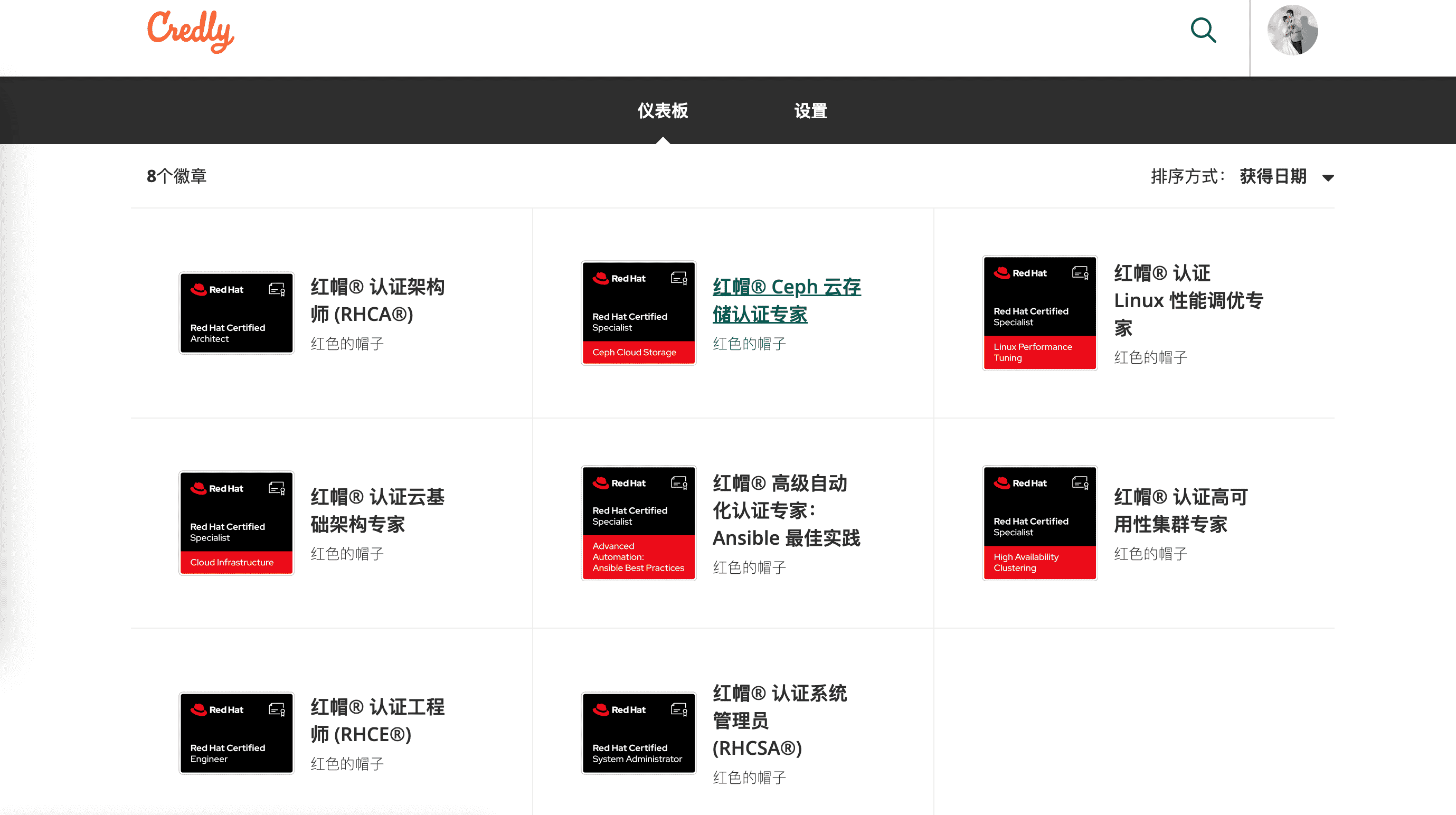Click 红色的帽子 issuer under Linux 性能调优 badge

[x=1150, y=357]
